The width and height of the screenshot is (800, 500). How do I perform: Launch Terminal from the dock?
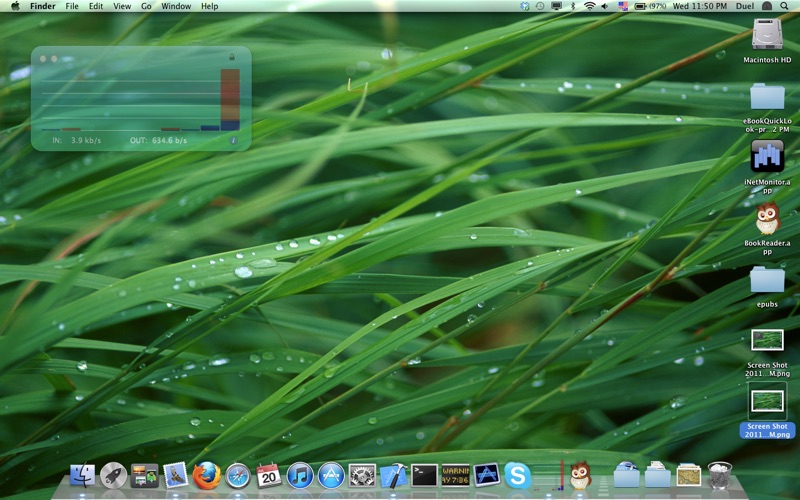[424, 475]
